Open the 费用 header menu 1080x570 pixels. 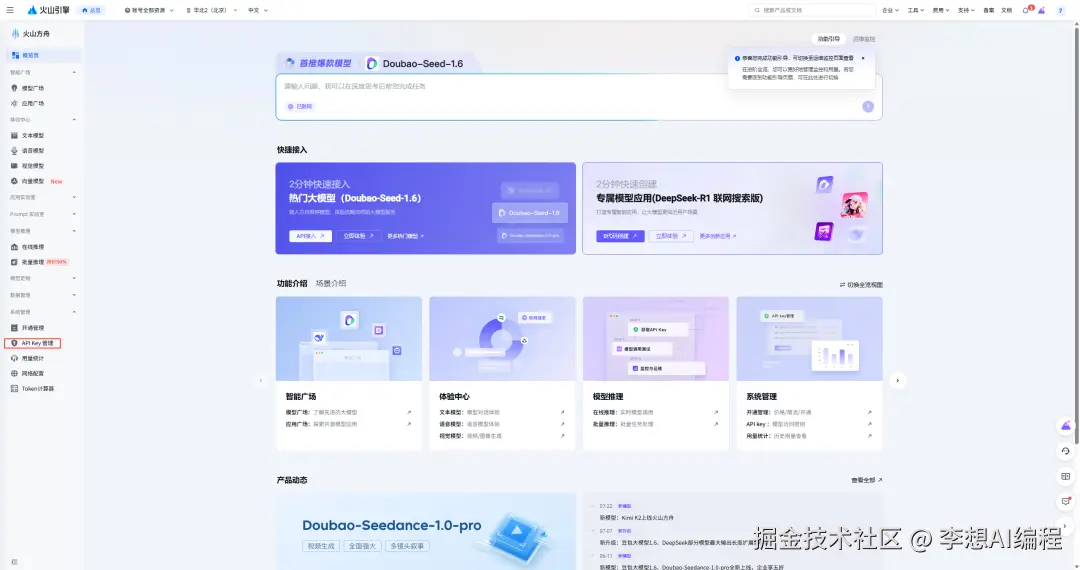click(x=940, y=10)
